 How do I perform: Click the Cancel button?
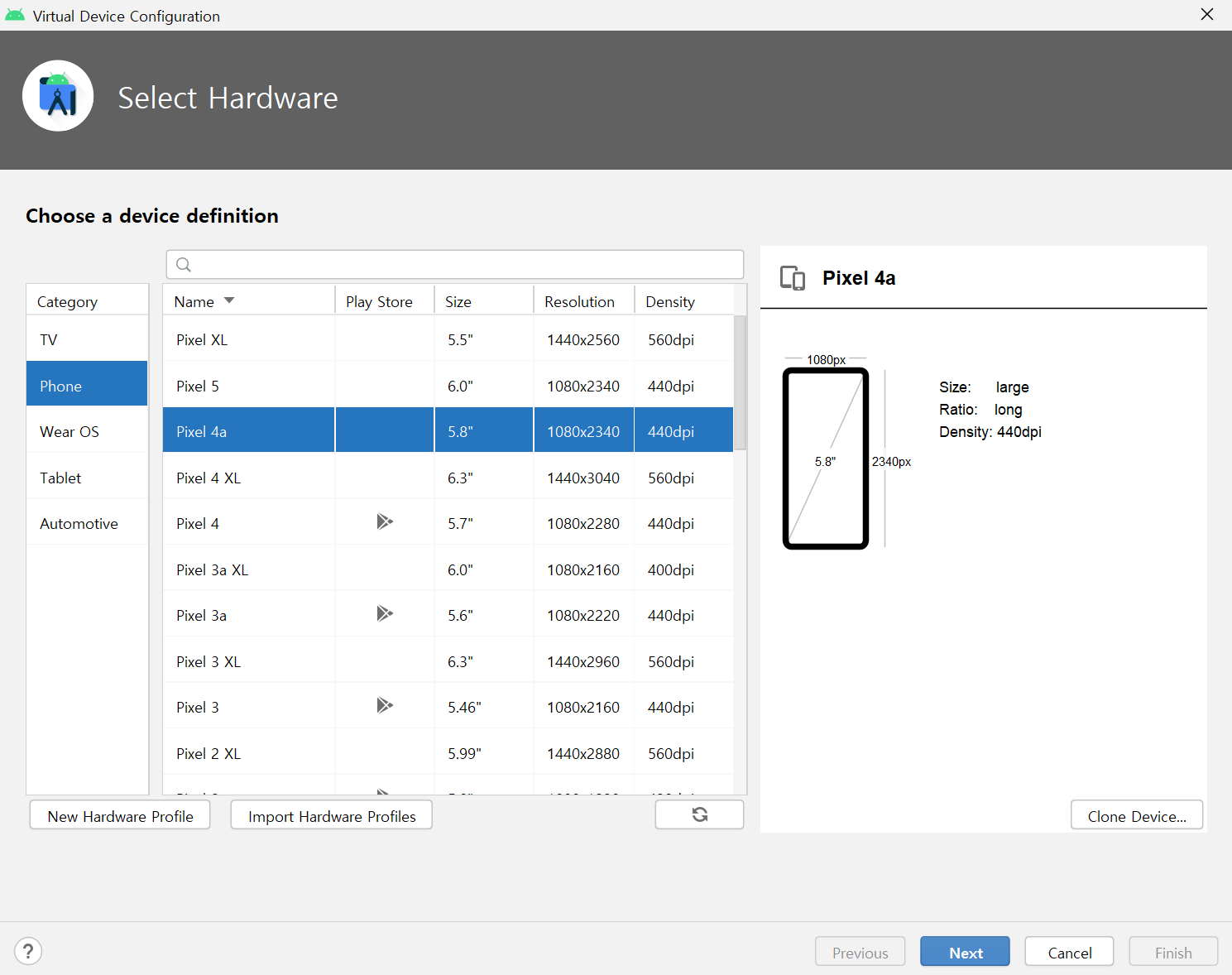1069,952
